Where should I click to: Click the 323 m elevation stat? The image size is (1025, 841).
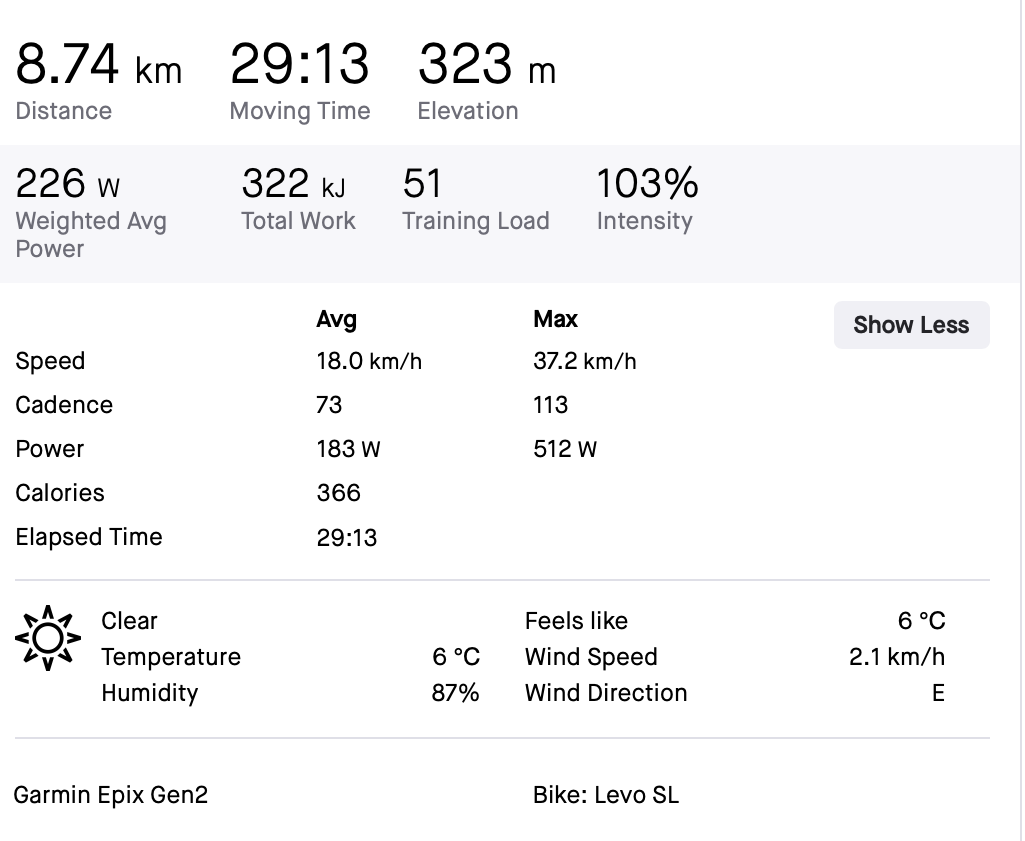click(487, 65)
